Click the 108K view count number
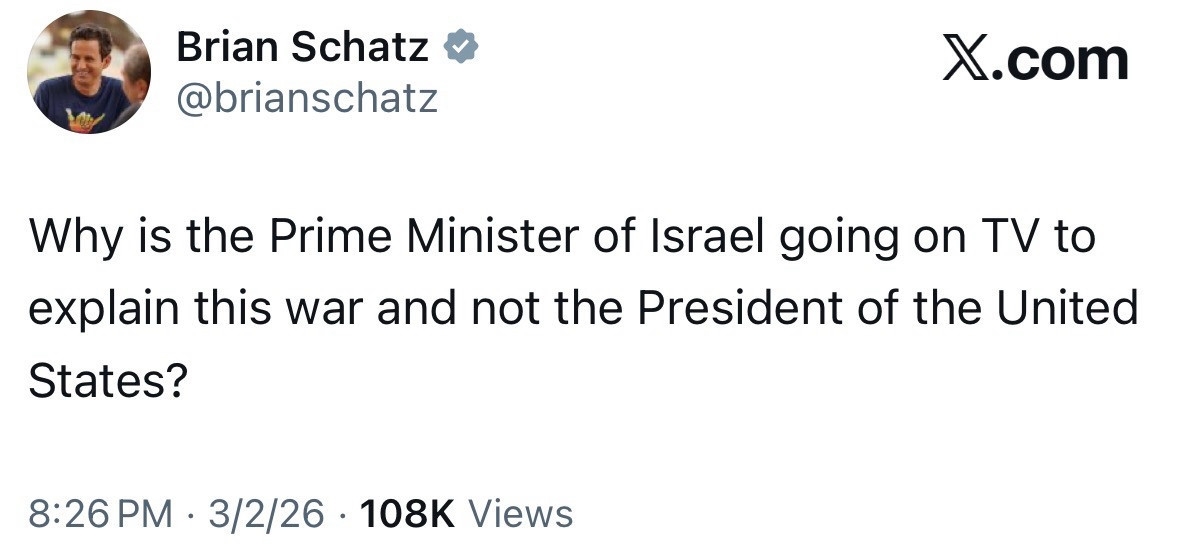The image size is (1179, 556). [x=406, y=514]
